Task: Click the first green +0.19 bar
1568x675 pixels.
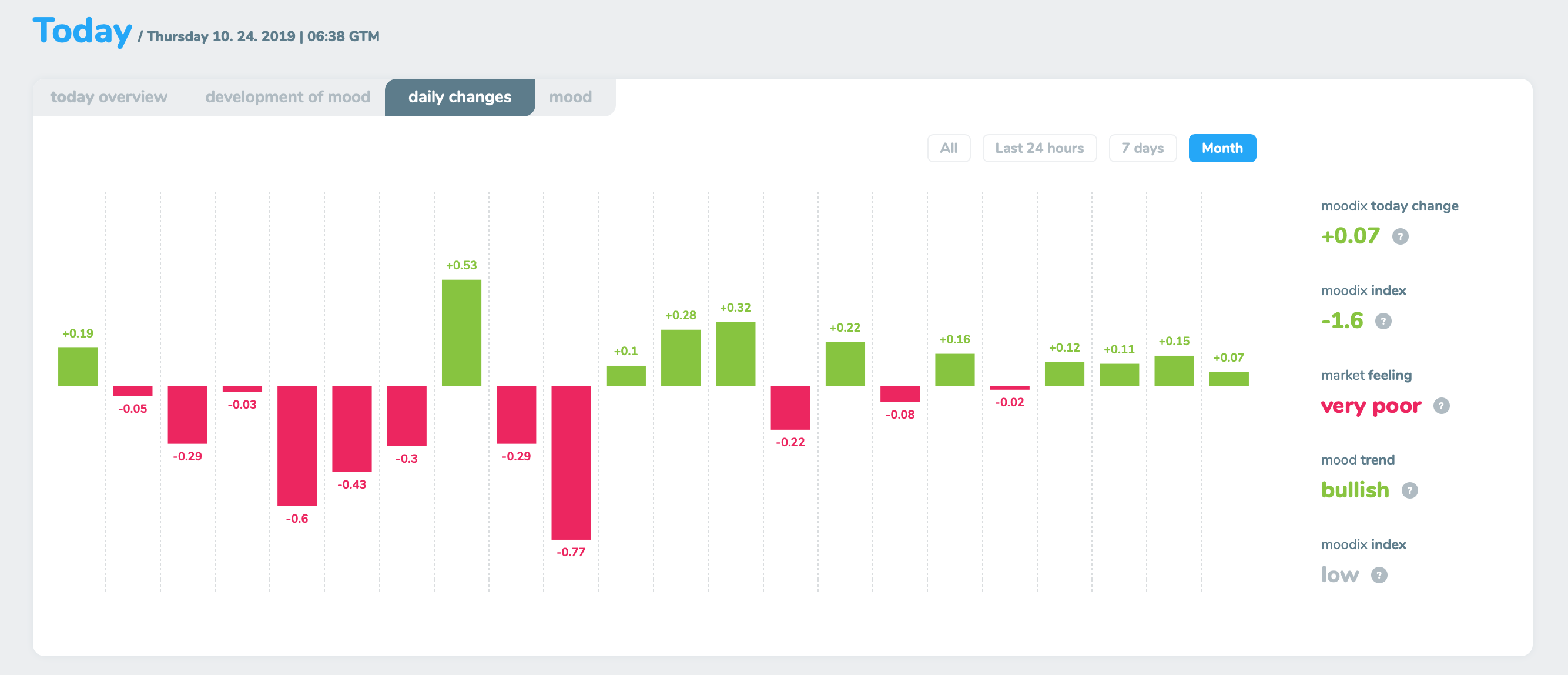Action: (78, 366)
